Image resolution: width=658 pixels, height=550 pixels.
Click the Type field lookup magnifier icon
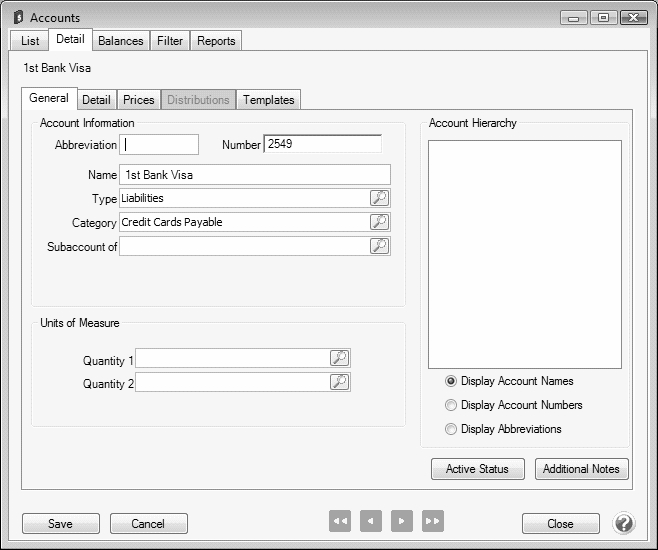[379, 198]
